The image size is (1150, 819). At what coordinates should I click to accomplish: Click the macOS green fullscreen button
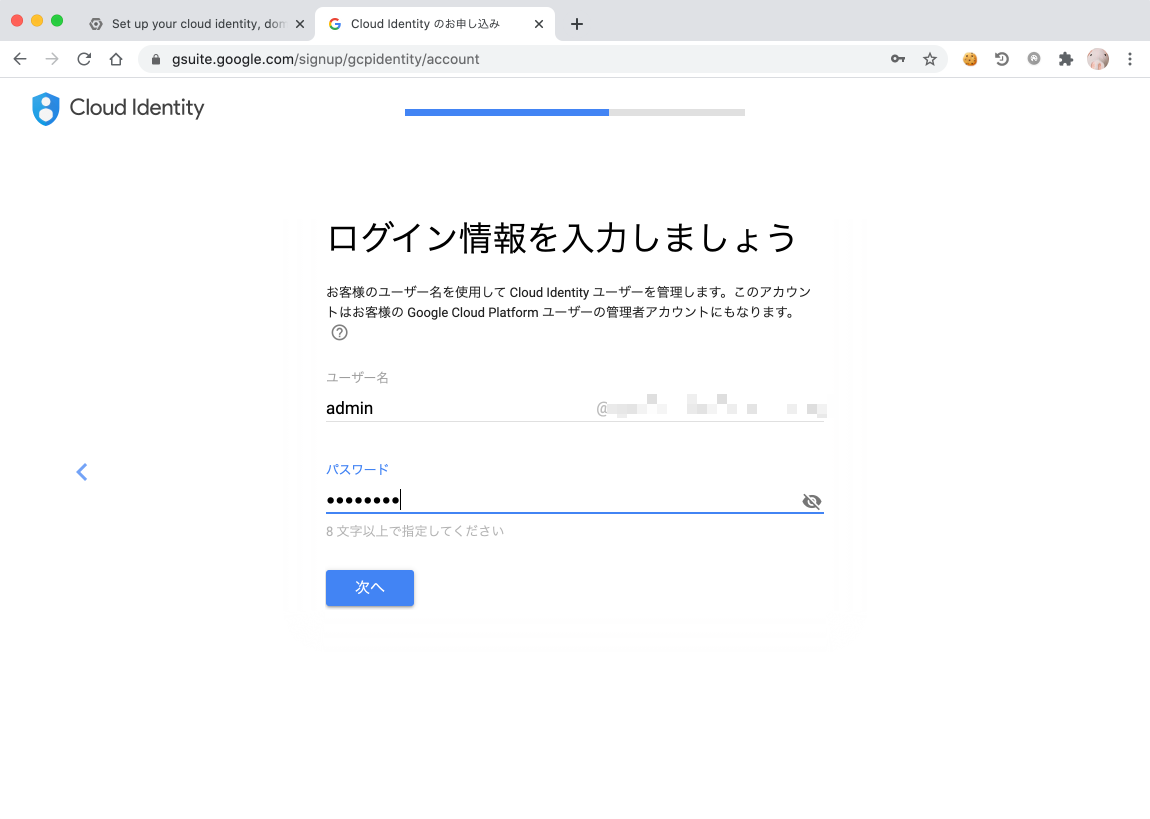point(56,21)
